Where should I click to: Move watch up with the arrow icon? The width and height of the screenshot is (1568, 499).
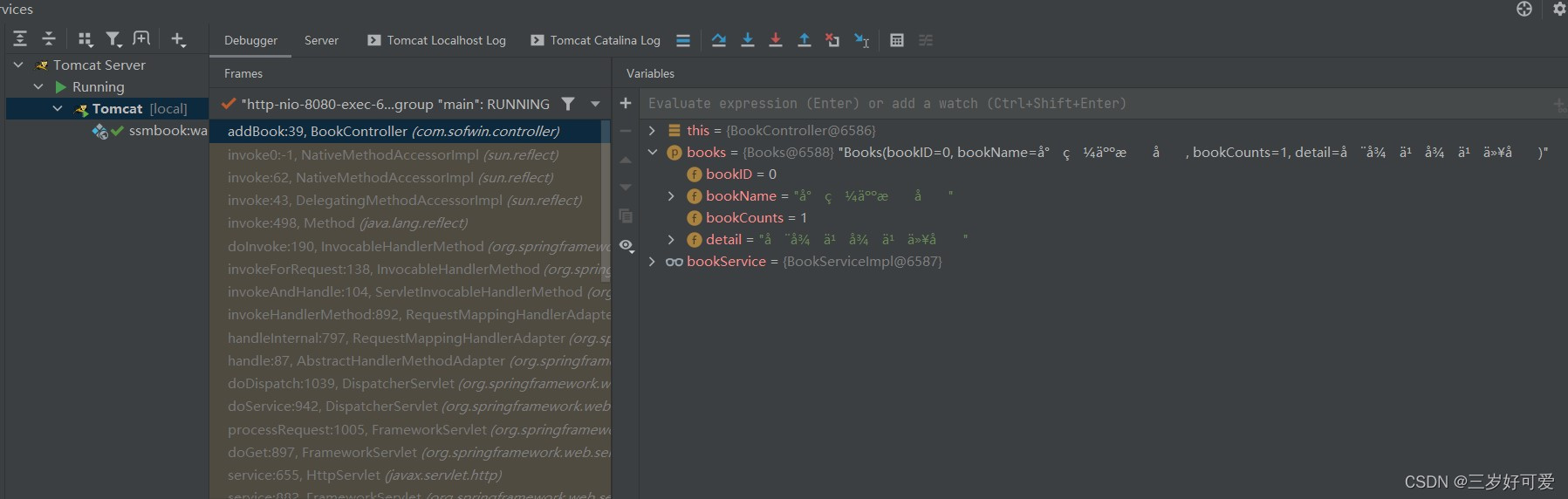click(x=626, y=160)
